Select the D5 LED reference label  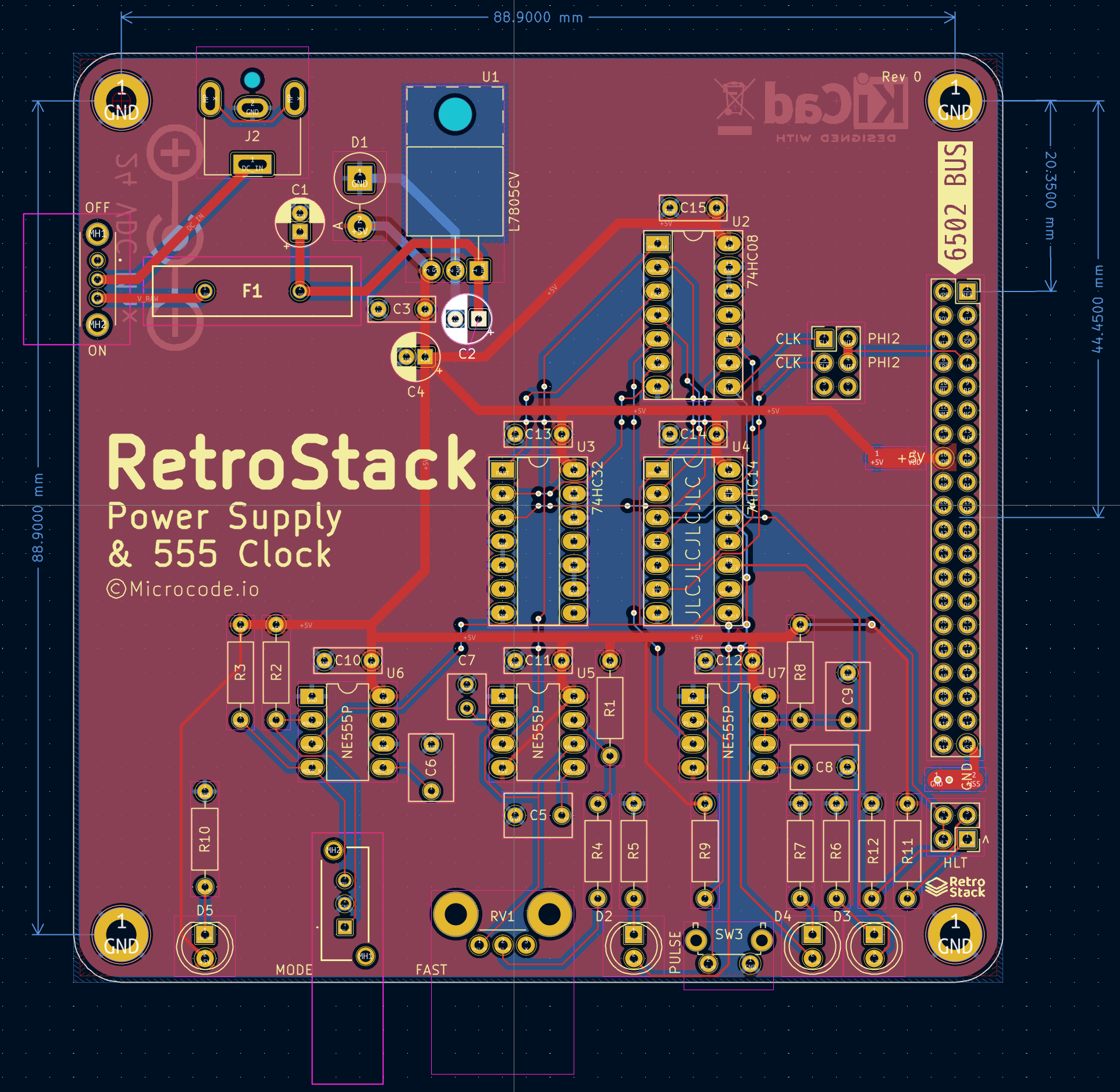click(x=205, y=910)
